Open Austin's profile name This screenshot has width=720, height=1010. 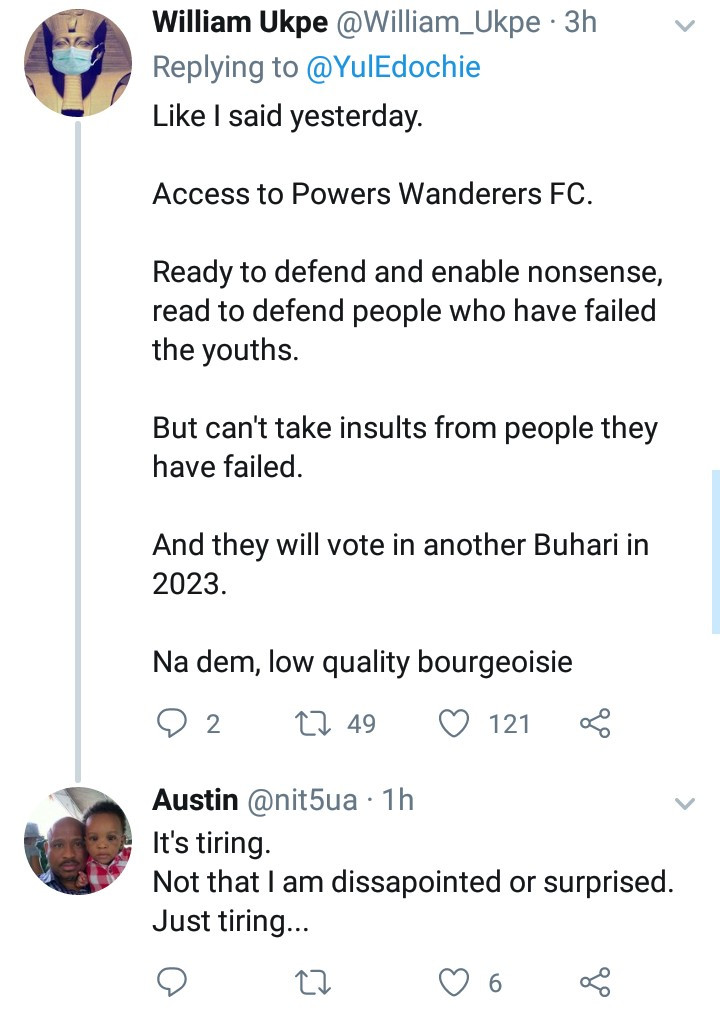click(195, 800)
